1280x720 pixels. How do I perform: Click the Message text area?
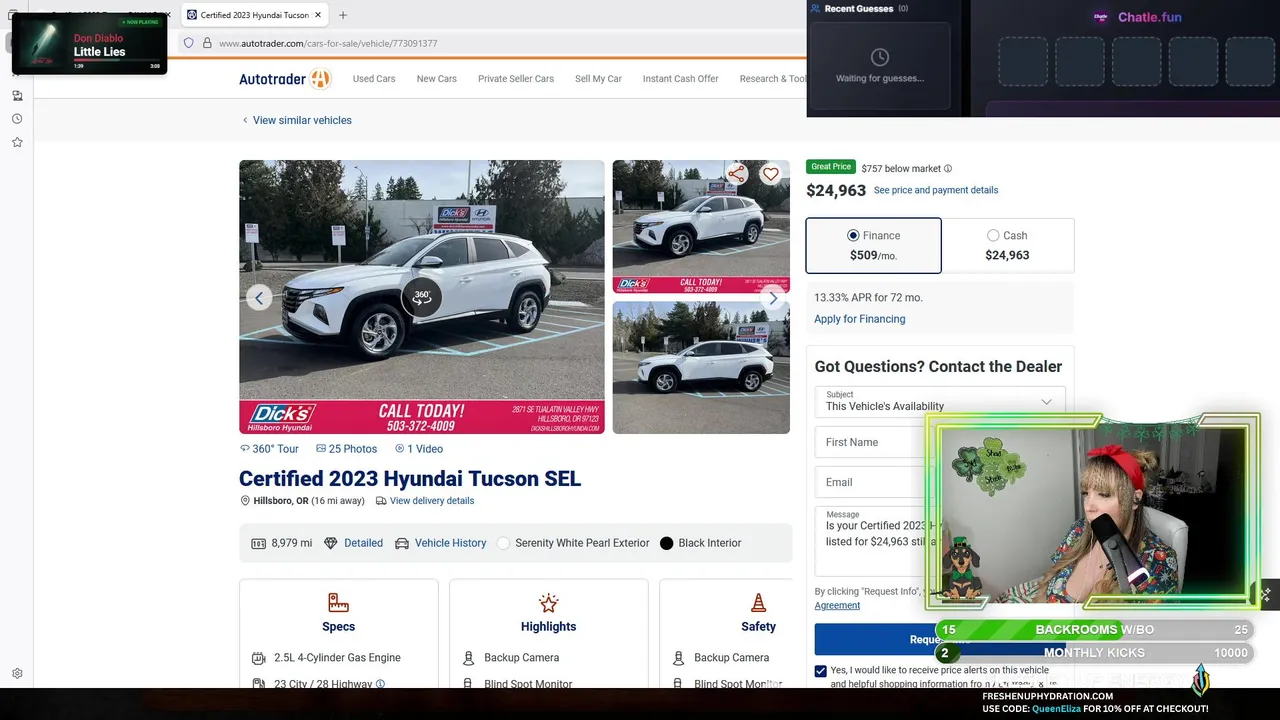point(870,541)
